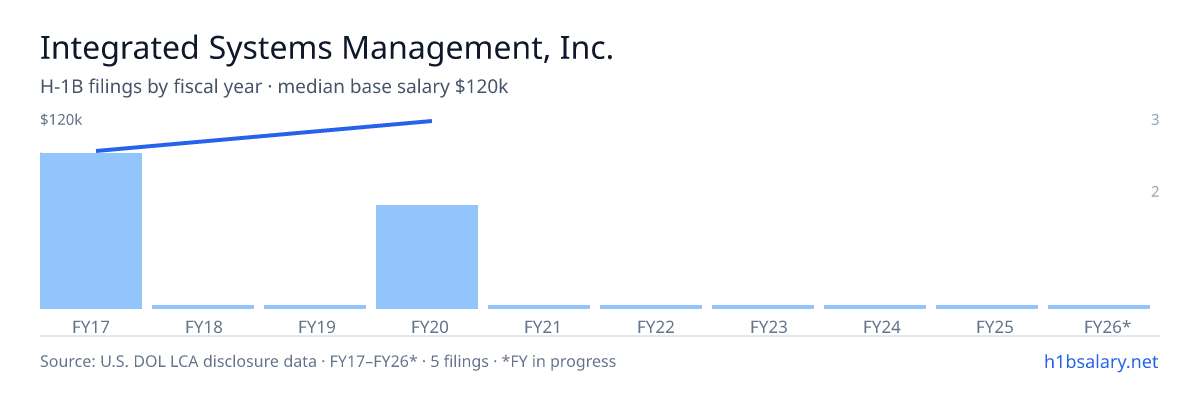Click the right axis value 2
This screenshot has width=1200, height=400.
[1155, 192]
